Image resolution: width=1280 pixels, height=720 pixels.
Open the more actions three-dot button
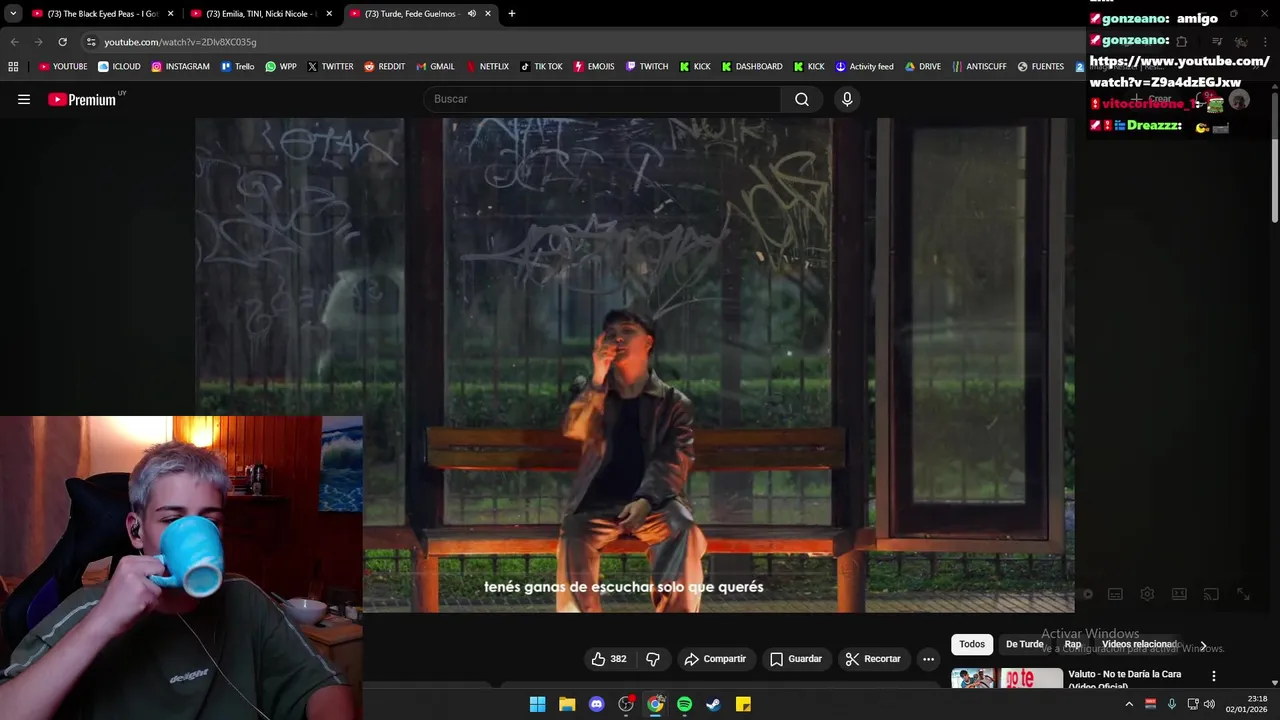(928, 659)
